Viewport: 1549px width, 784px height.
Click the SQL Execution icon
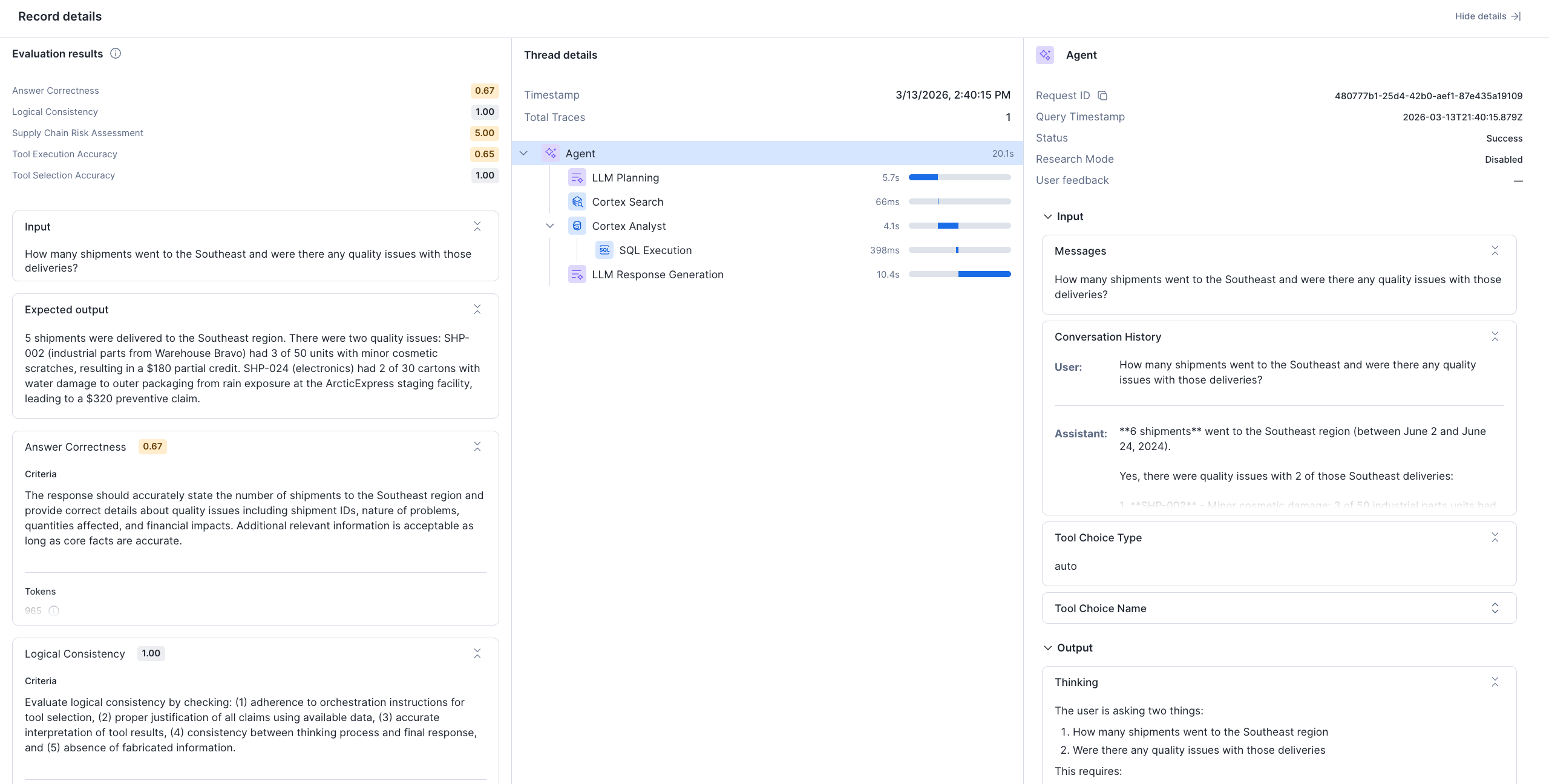coord(604,250)
